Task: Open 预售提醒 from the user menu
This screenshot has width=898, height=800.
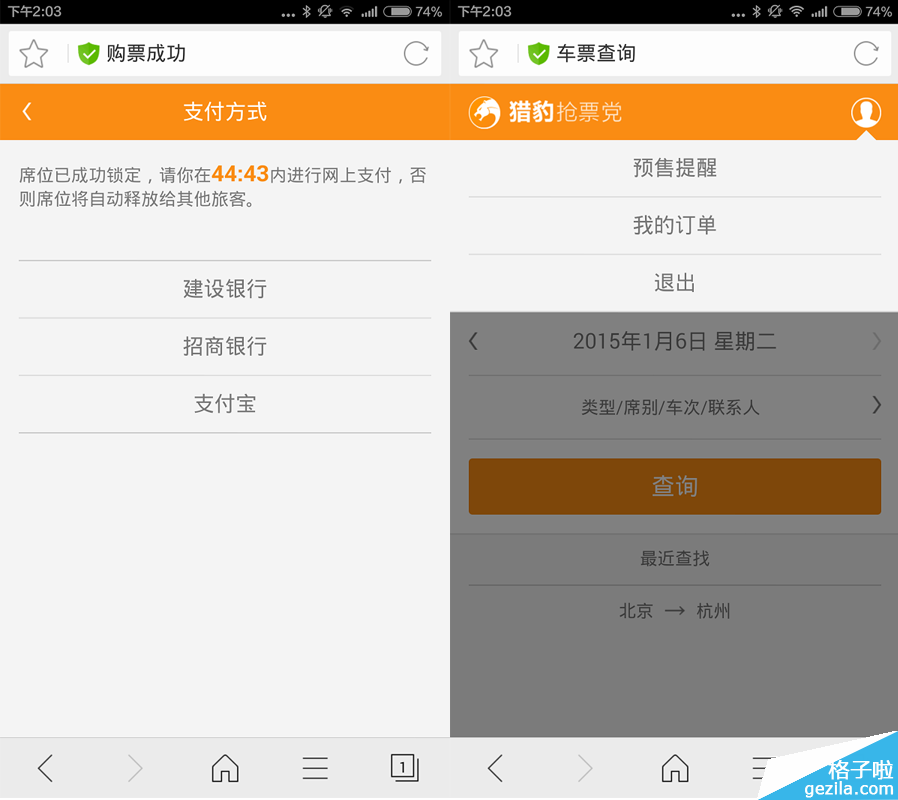Action: coord(675,168)
